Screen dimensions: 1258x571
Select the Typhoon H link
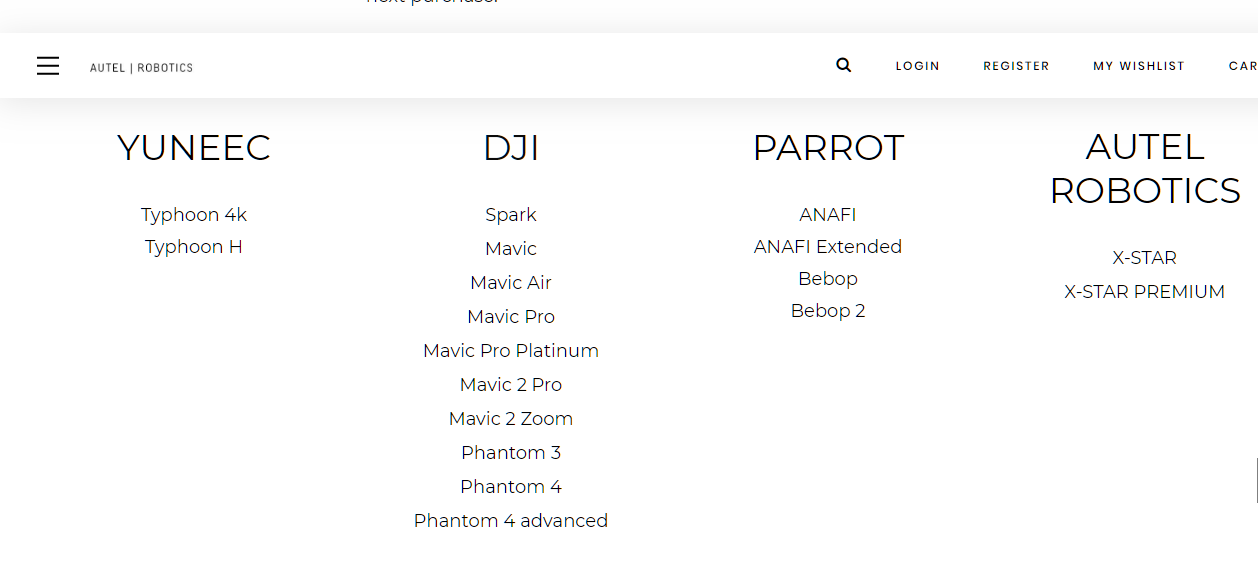(194, 247)
